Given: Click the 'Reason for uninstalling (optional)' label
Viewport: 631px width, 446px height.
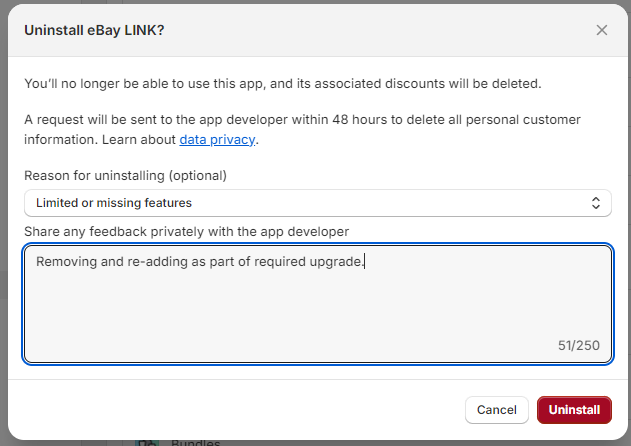Looking at the screenshot, I should click(x=126, y=176).
